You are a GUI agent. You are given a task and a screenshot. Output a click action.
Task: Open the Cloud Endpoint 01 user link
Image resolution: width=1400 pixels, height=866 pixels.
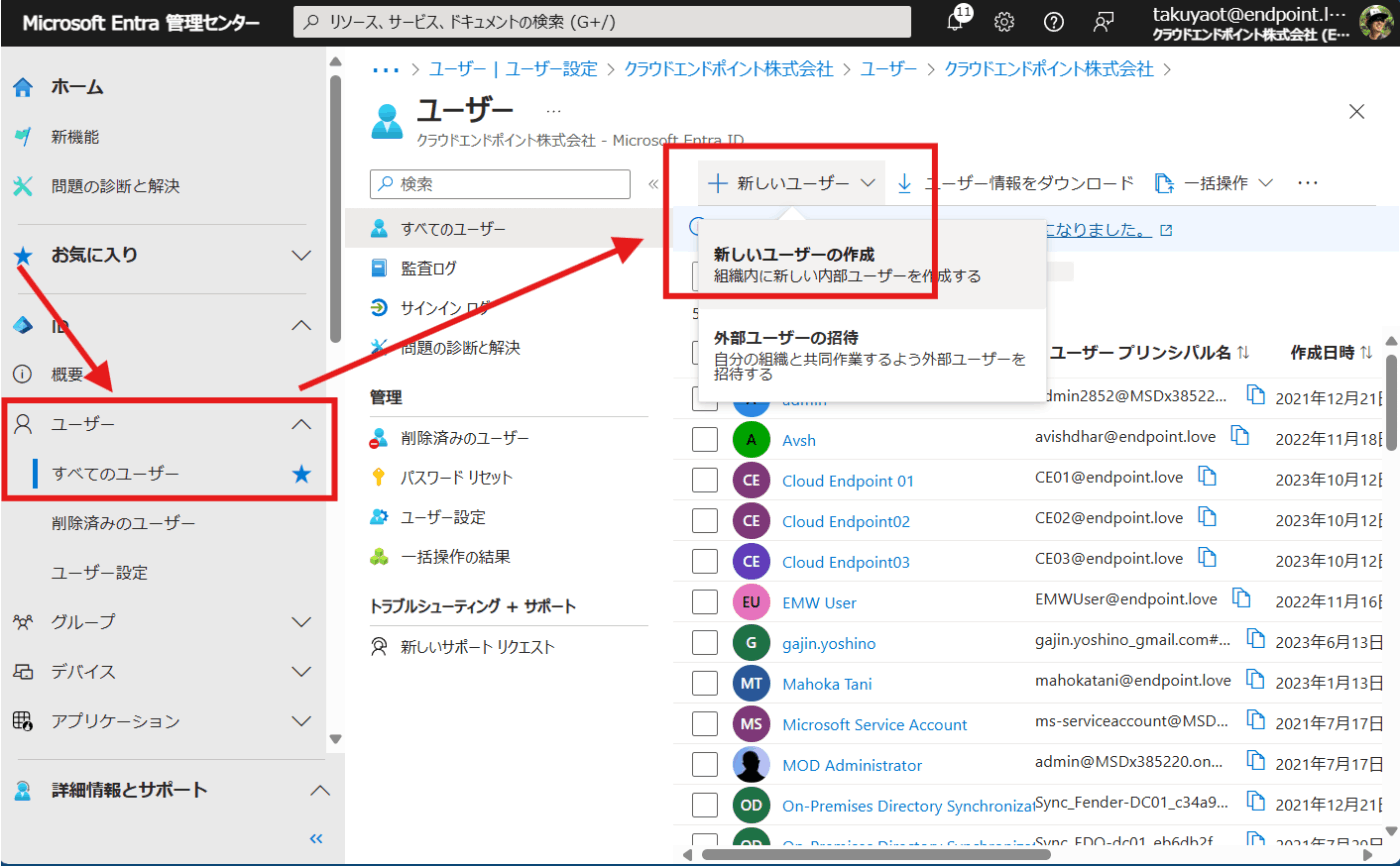[x=848, y=481]
